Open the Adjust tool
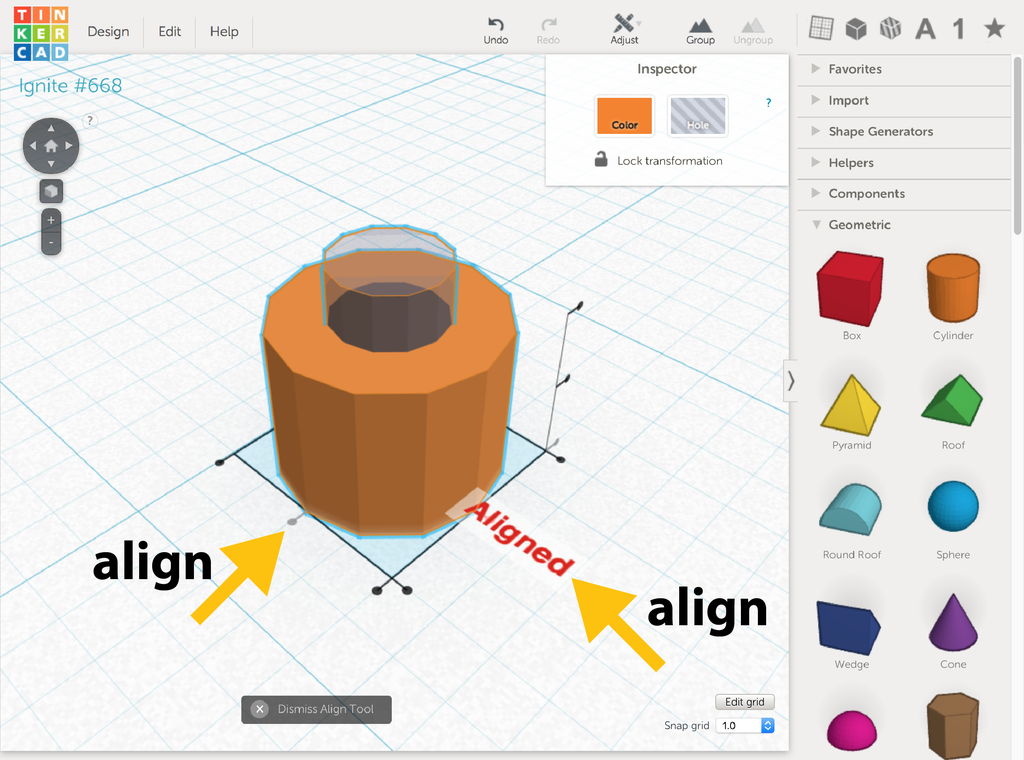Image resolution: width=1024 pixels, height=760 pixels. coord(624,30)
